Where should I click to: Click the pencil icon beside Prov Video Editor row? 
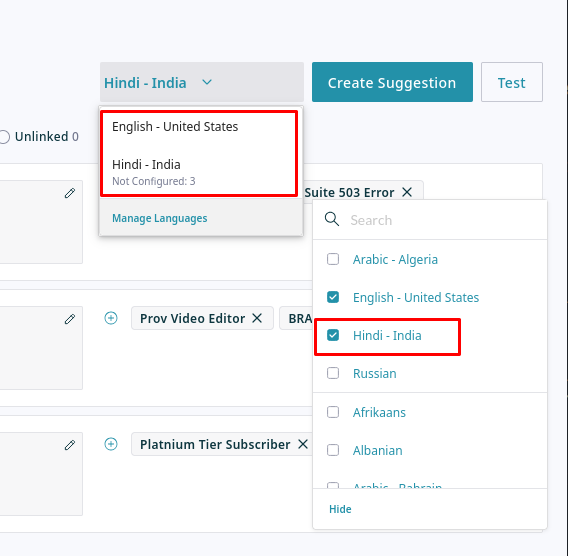click(70, 319)
